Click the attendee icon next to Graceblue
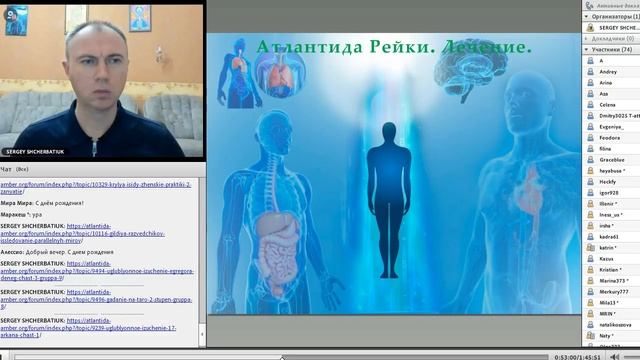 pyautogui.click(x=590, y=160)
